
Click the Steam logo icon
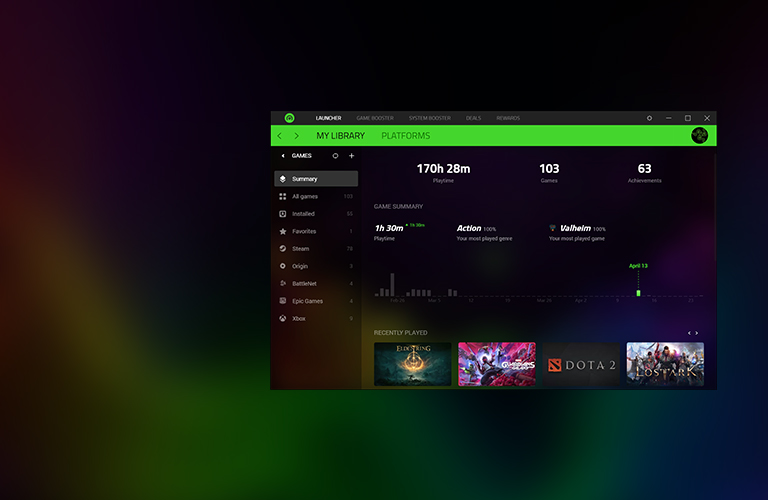[x=283, y=249]
